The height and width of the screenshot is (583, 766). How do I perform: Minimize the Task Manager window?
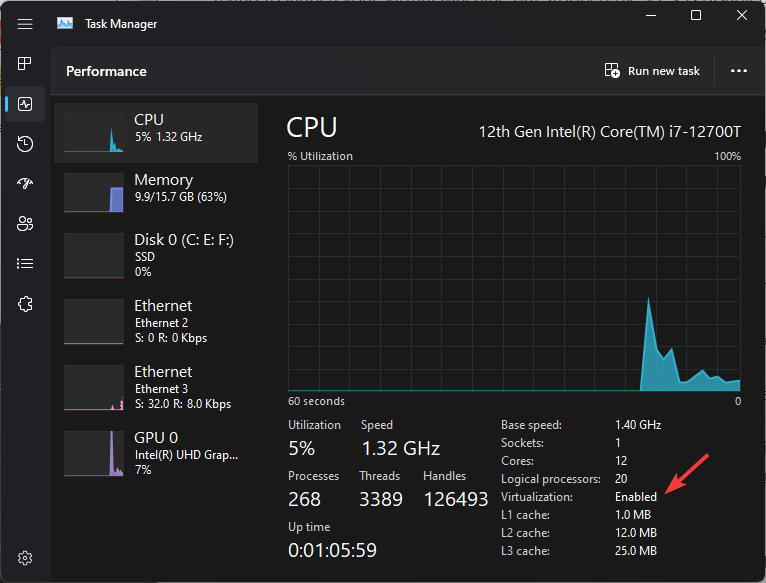coord(651,16)
